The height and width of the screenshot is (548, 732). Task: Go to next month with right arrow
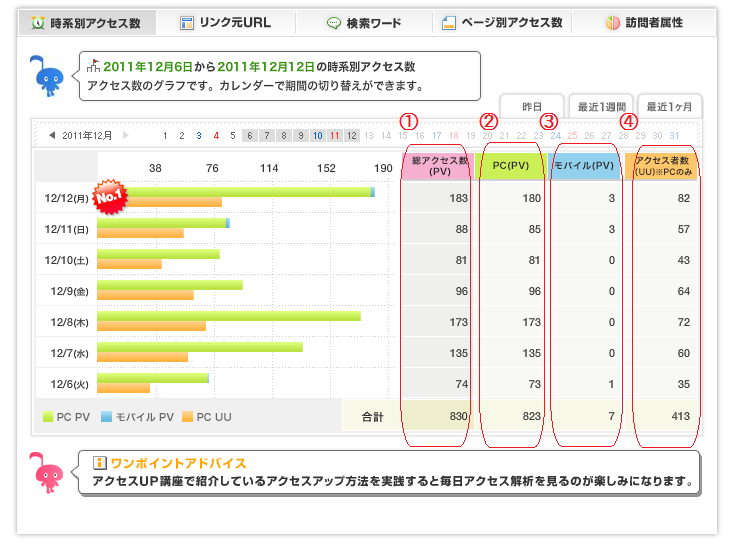(125, 135)
